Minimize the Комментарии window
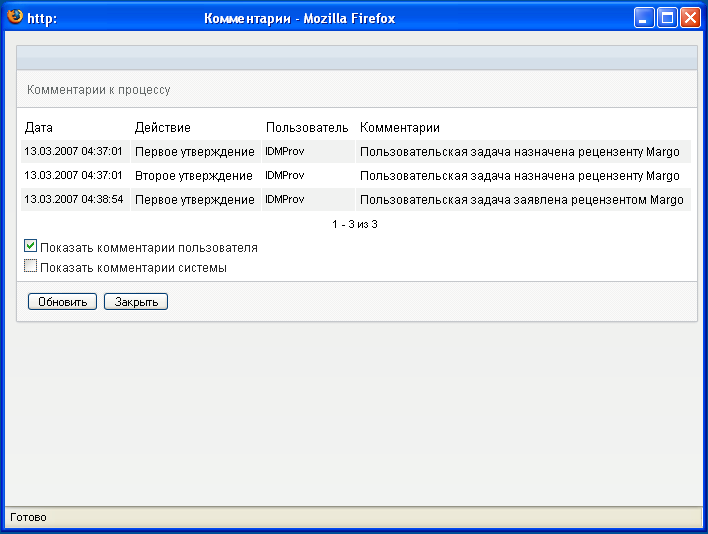 (x=645, y=18)
